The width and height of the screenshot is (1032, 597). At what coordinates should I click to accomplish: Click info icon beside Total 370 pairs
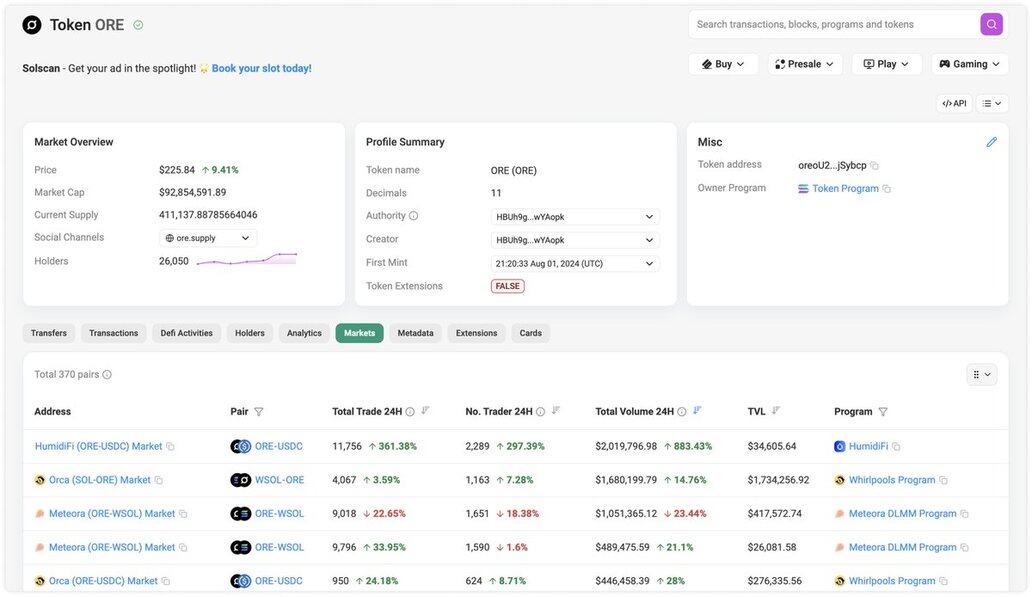pyautogui.click(x=107, y=375)
